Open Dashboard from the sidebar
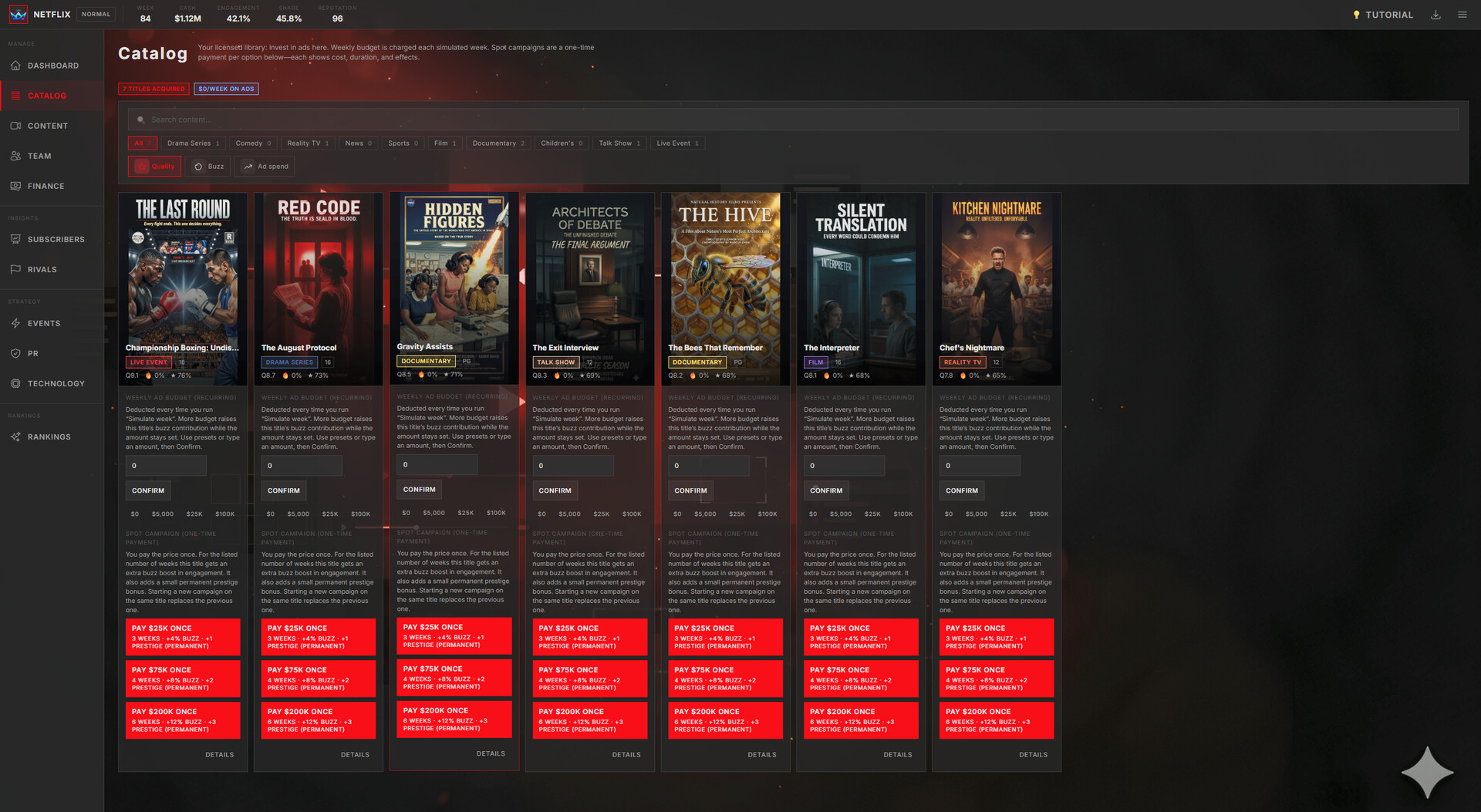The image size is (1481, 812). [x=52, y=66]
